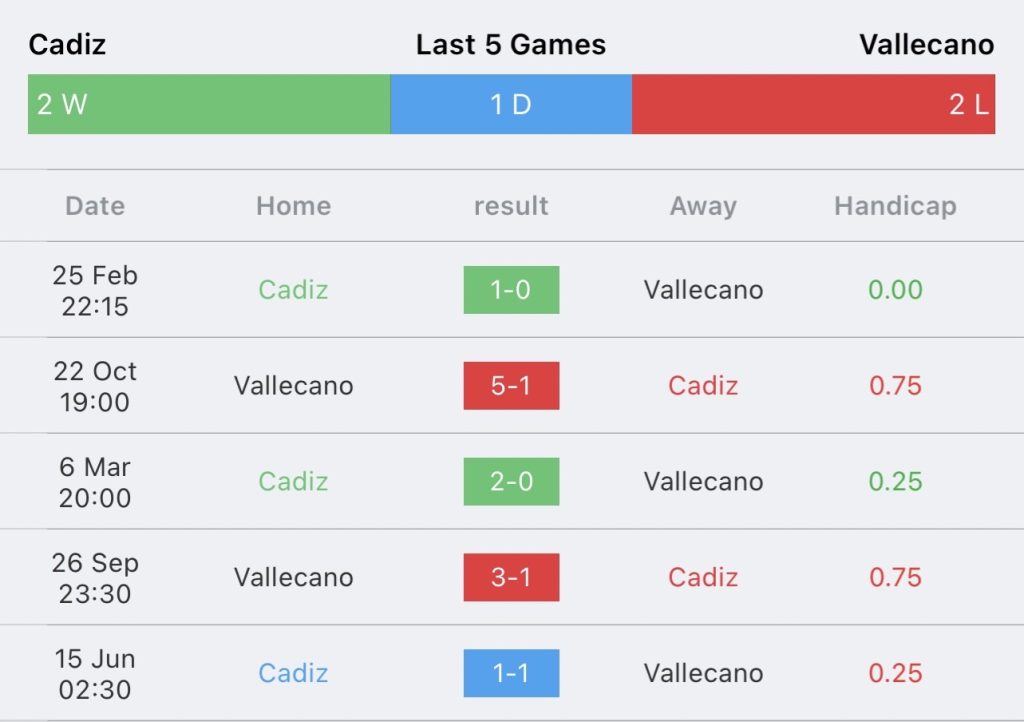This screenshot has height=722, width=1024.
Task: Click the Cadiz title heading
Action: 67,44
